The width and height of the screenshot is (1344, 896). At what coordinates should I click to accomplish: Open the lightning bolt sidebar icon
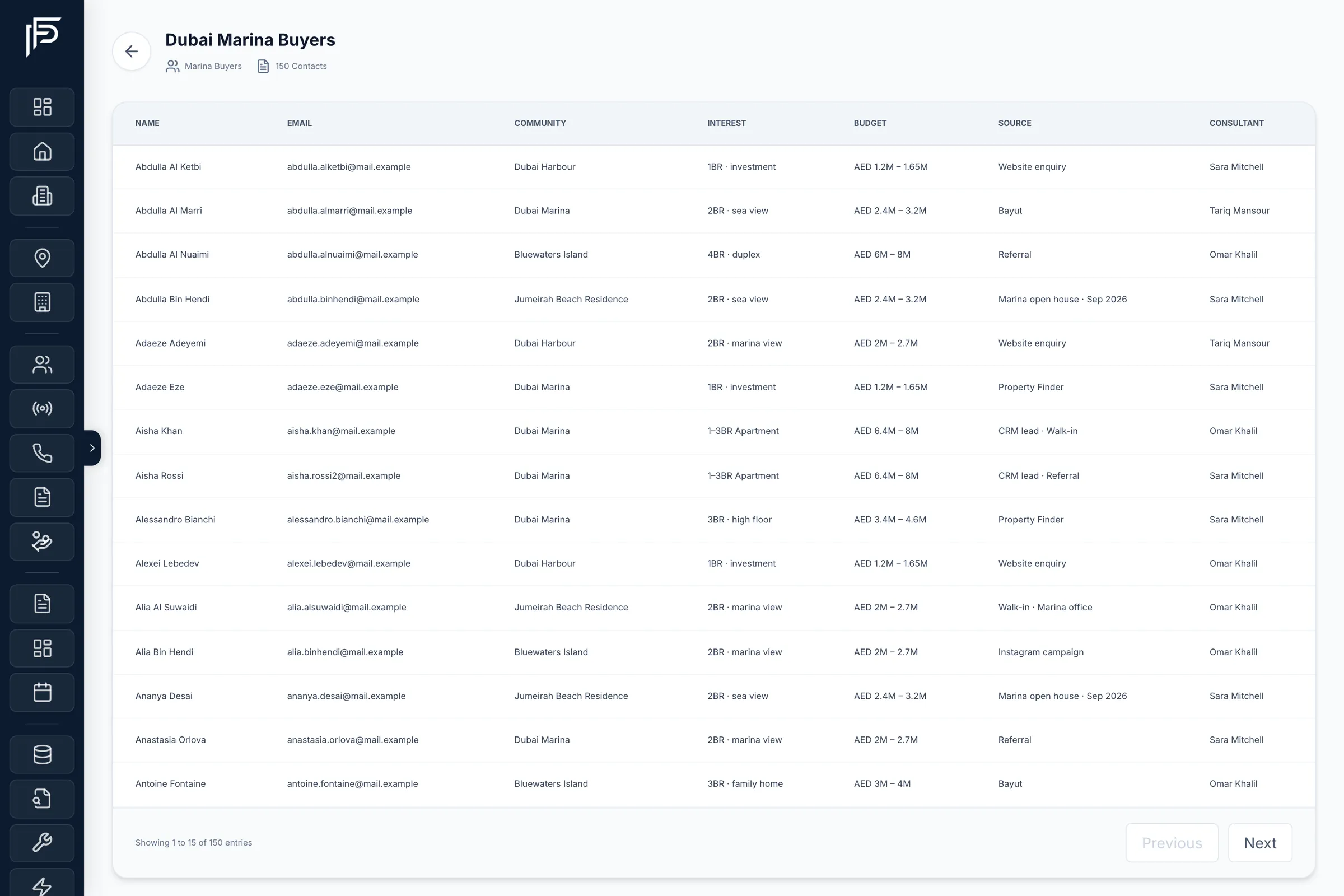43,883
